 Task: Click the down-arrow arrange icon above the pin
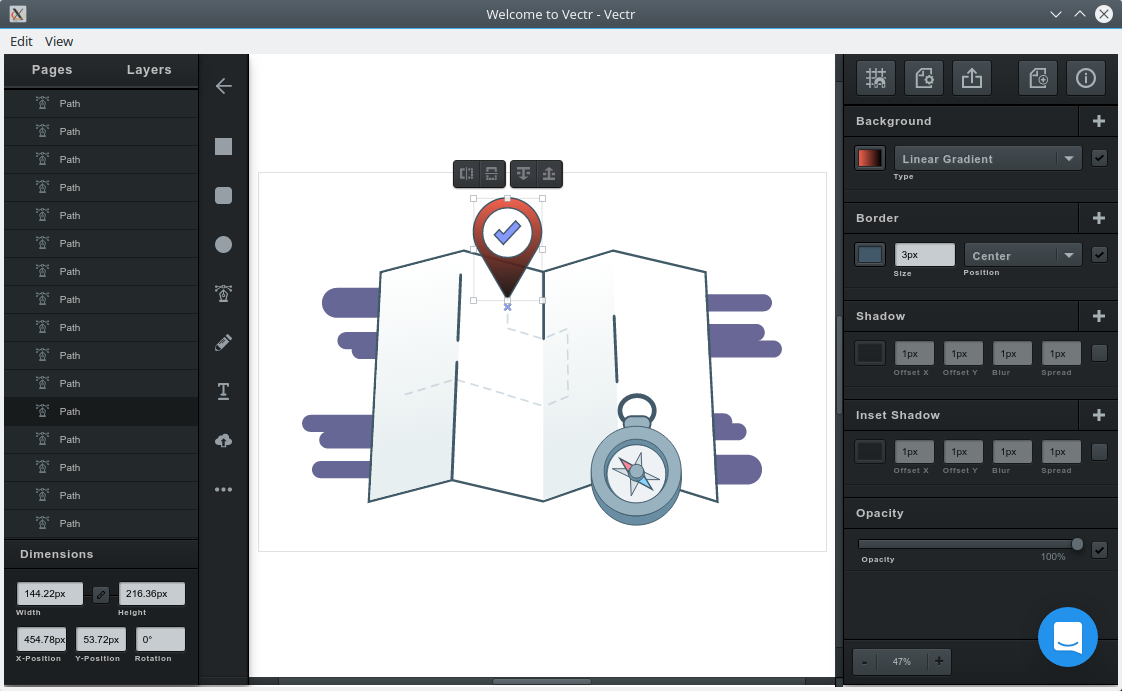[x=523, y=174]
